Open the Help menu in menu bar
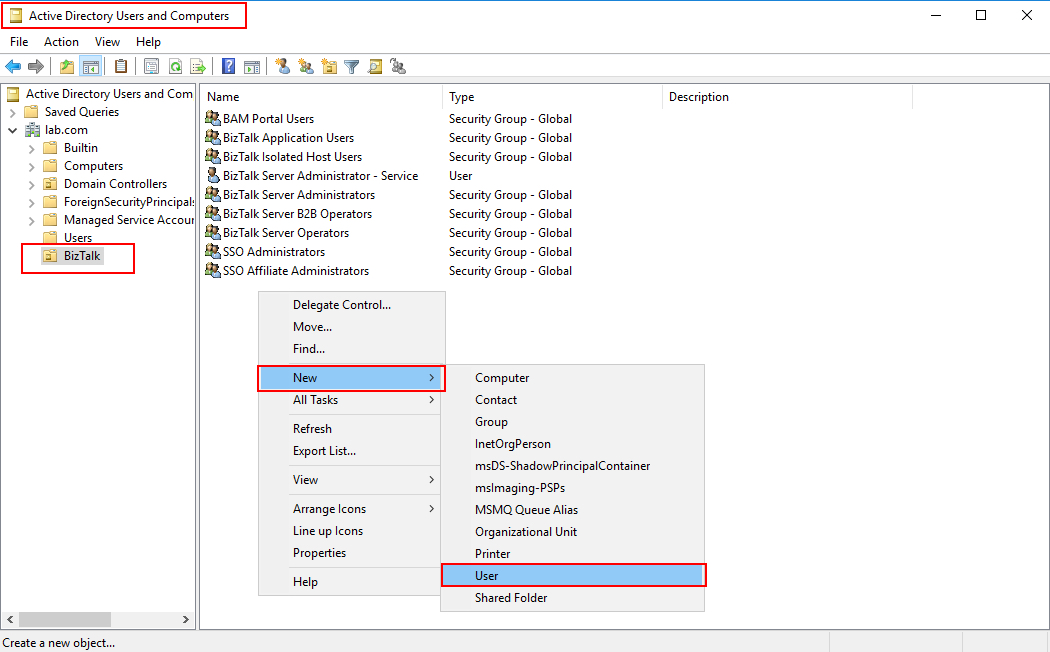 pos(148,42)
